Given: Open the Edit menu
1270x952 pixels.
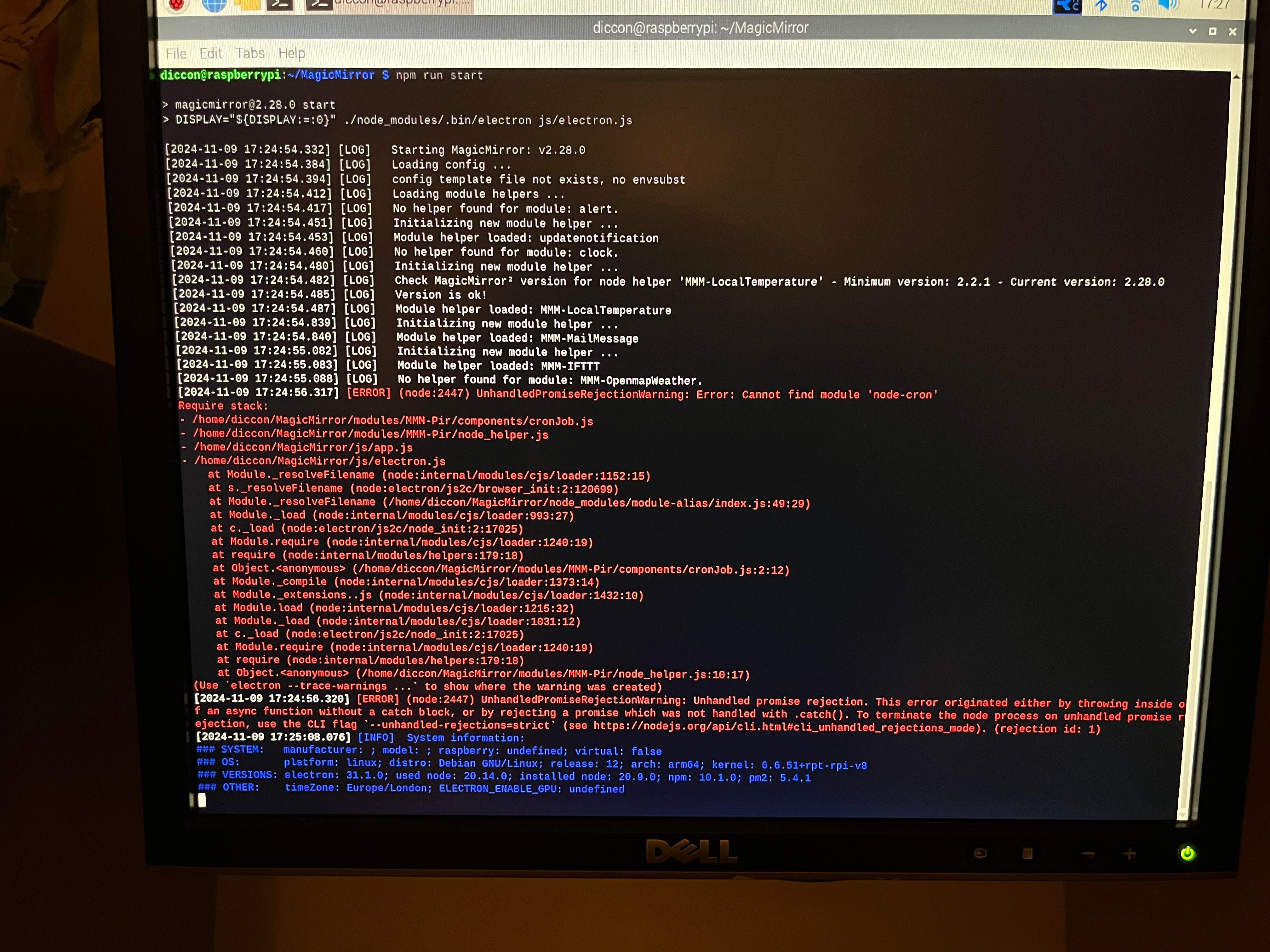Looking at the screenshot, I should 211,54.
